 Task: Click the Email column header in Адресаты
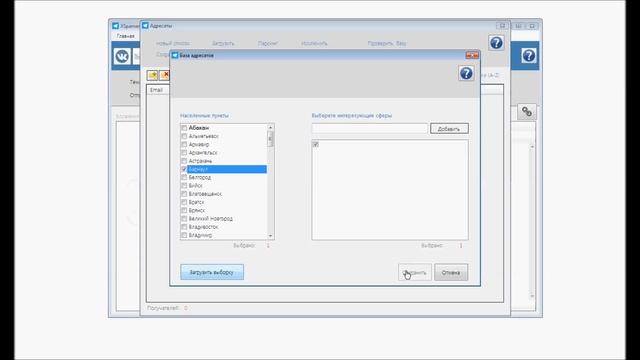click(156, 90)
